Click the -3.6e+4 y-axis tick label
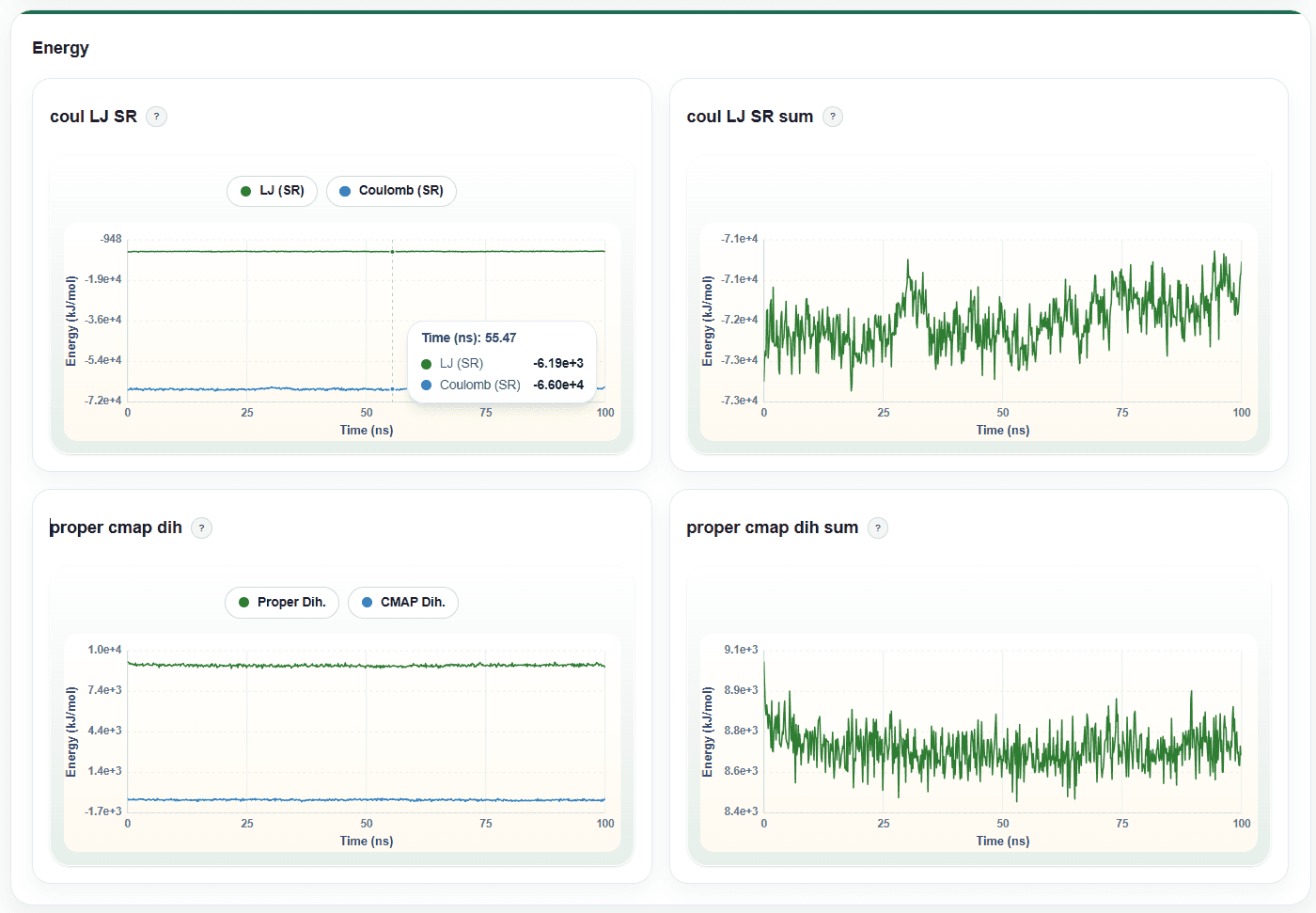This screenshot has width=1316, height=913. [x=103, y=320]
